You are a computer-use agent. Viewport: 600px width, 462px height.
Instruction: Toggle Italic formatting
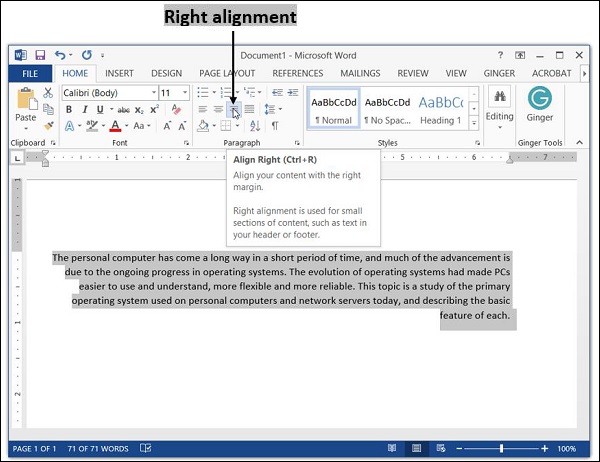pyautogui.click(x=85, y=109)
